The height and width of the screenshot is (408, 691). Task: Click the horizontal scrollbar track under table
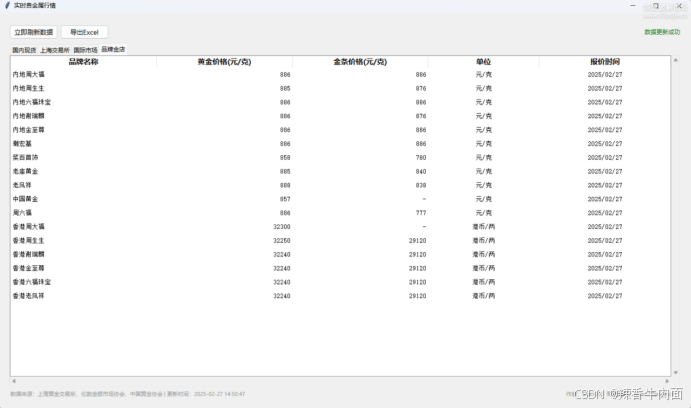click(341, 381)
